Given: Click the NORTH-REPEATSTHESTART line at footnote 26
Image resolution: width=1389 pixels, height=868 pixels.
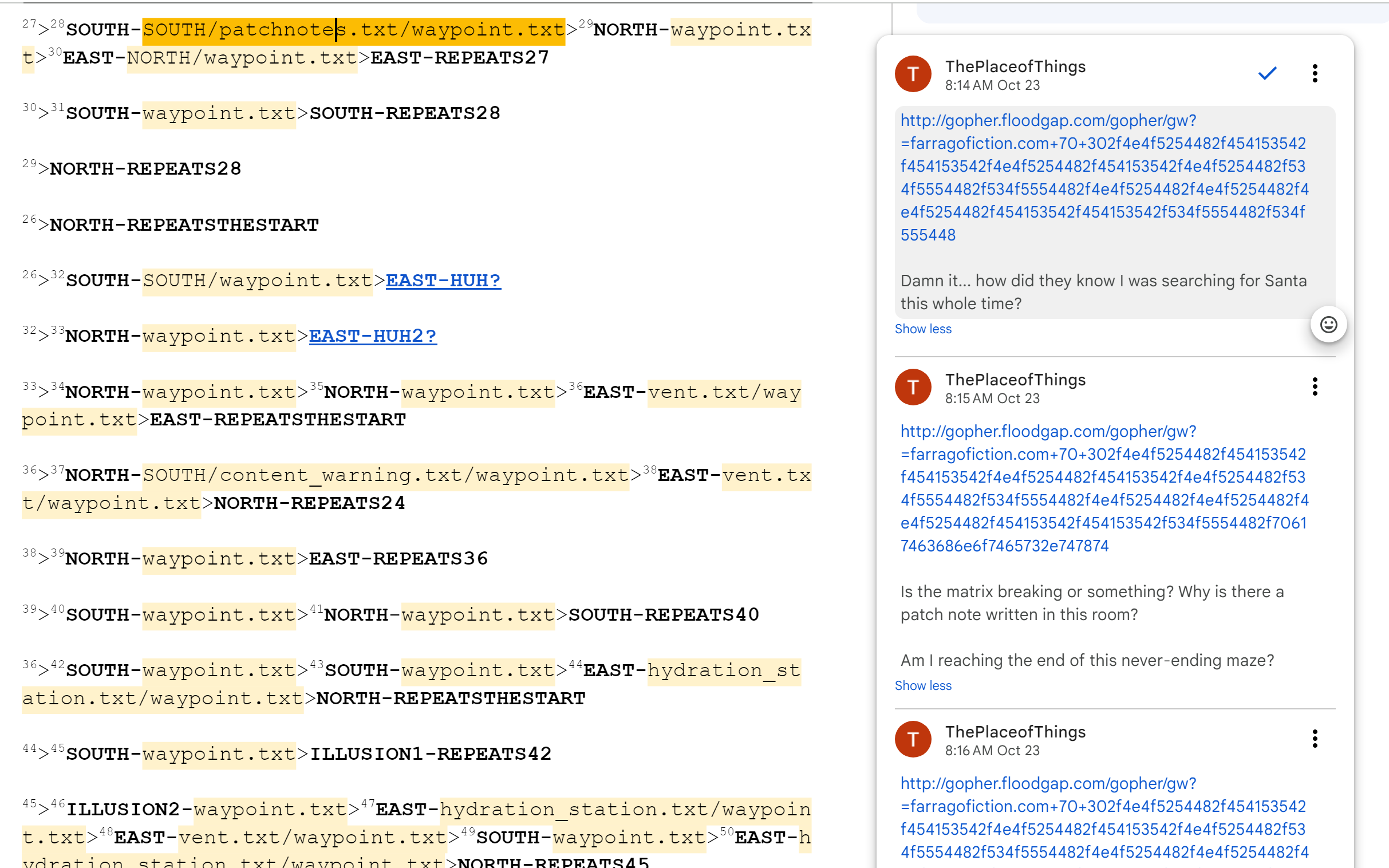Looking at the screenshot, I should pos(184,225).
